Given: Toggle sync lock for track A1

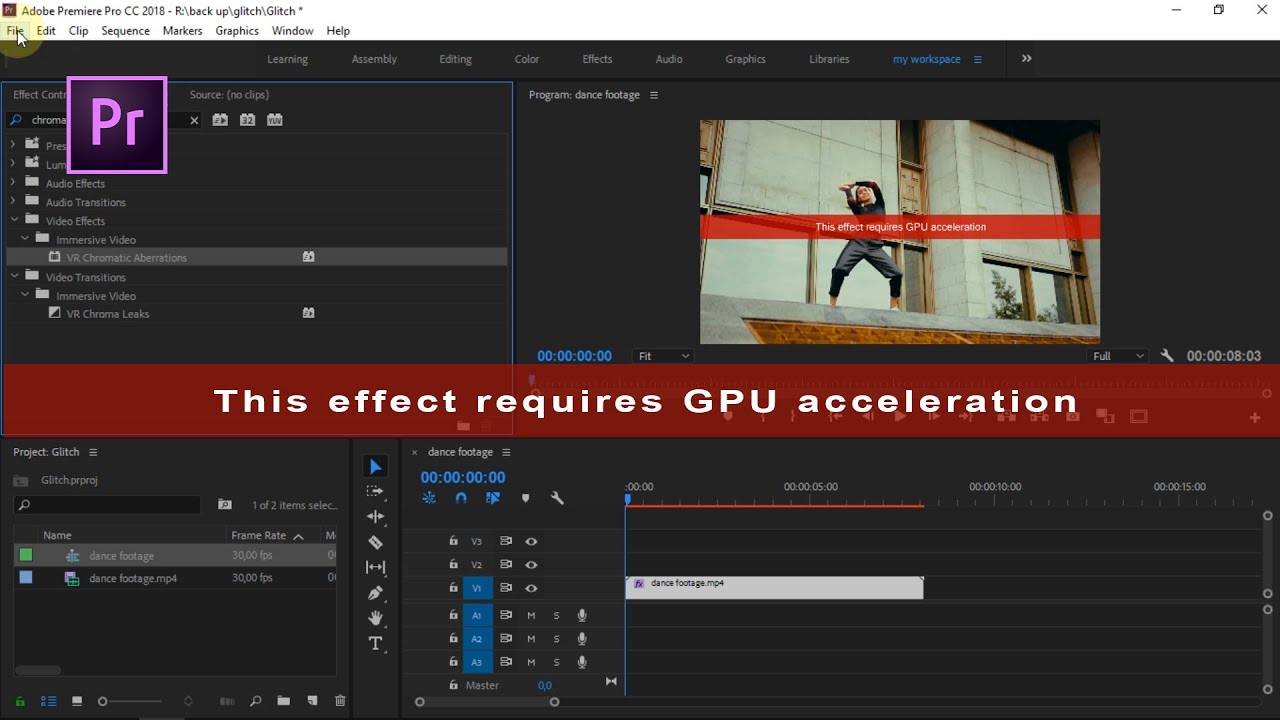Looking at the screenshot, I should [506, 615].
